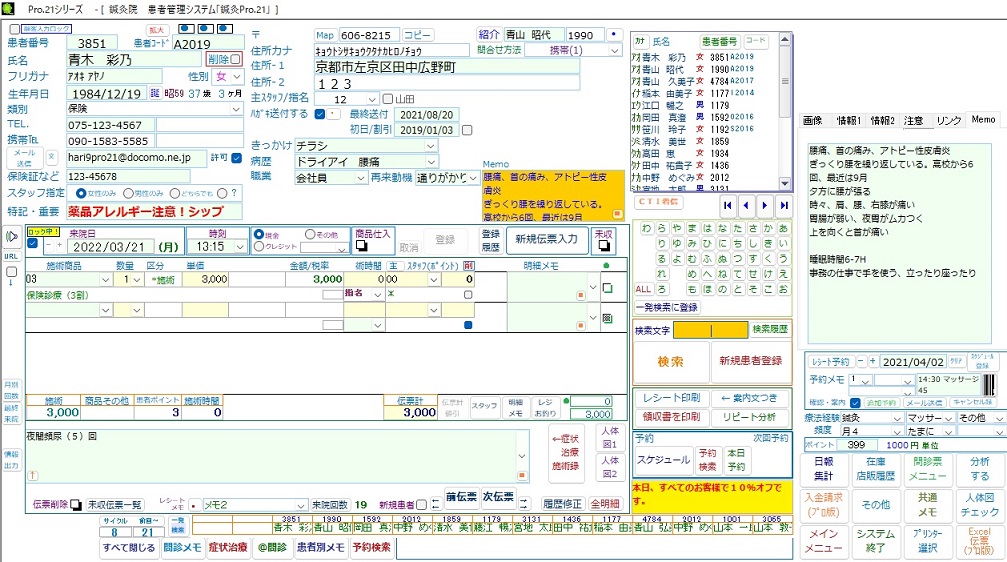
Task: Switch to the 注意 tab
Action: click(x=913, y=121)
